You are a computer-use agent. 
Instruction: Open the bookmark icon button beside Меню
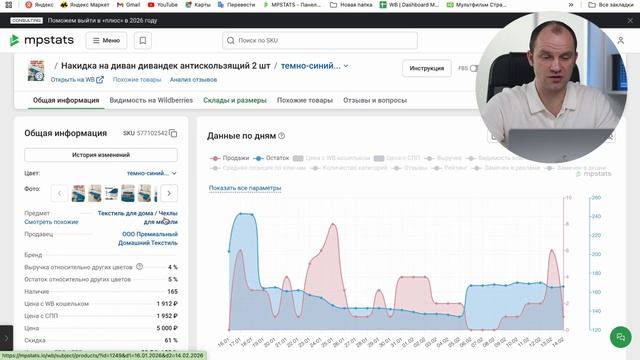coord(143,40)
